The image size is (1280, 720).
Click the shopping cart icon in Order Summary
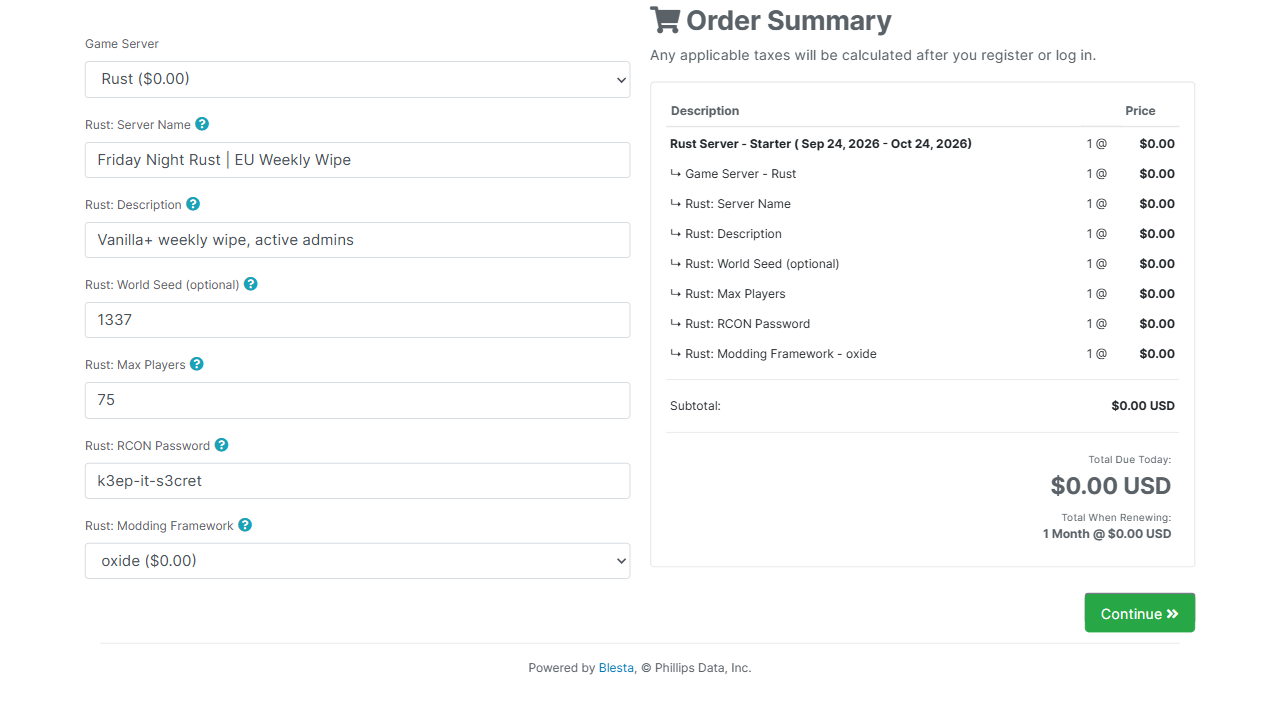(665, 20)
